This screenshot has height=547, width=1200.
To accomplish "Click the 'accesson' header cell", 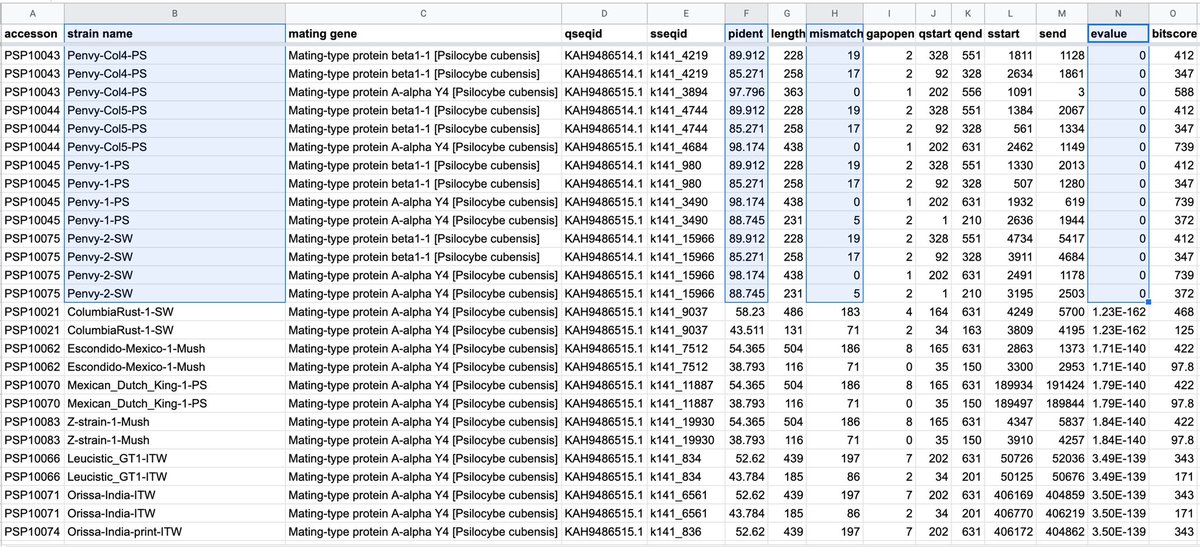I will [32, 34].
